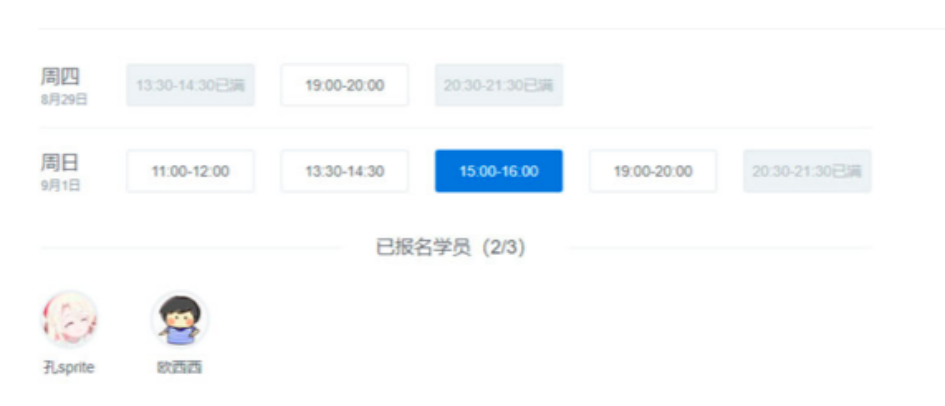Click full Sunday 20:30-21:30已满 slot
945x406 pixels.
click(x=807, y=171)
